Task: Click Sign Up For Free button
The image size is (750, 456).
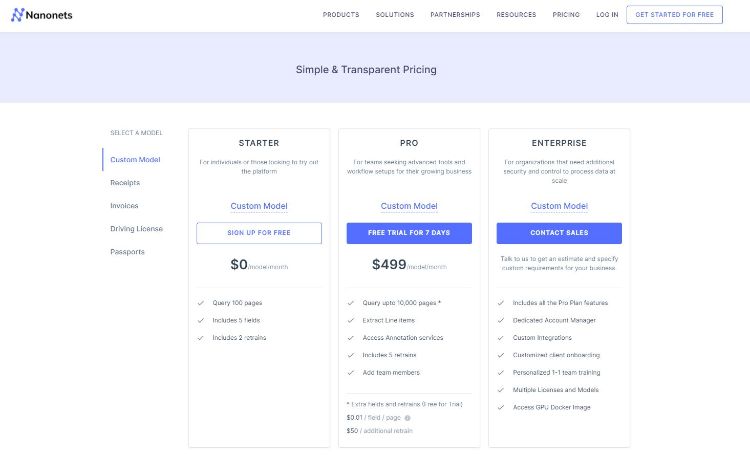Action: pyautogui.click(x=259, y=233)
